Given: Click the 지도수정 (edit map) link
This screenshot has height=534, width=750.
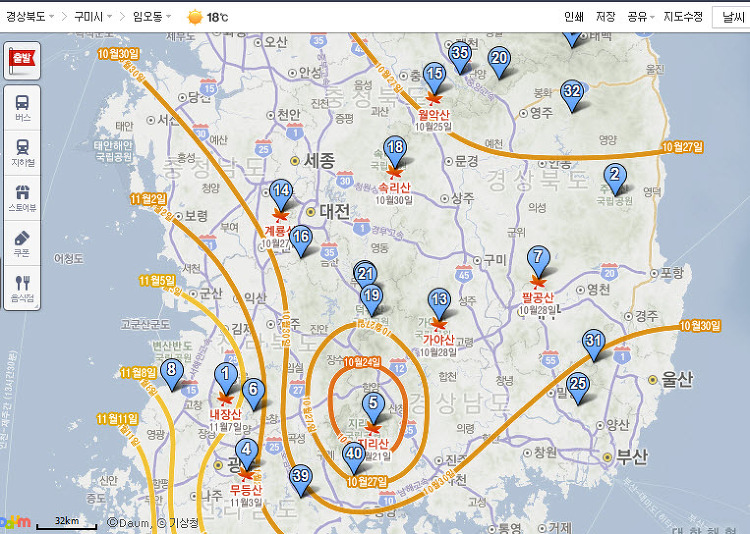Looking at the screenshot, I should click(683, 17).
